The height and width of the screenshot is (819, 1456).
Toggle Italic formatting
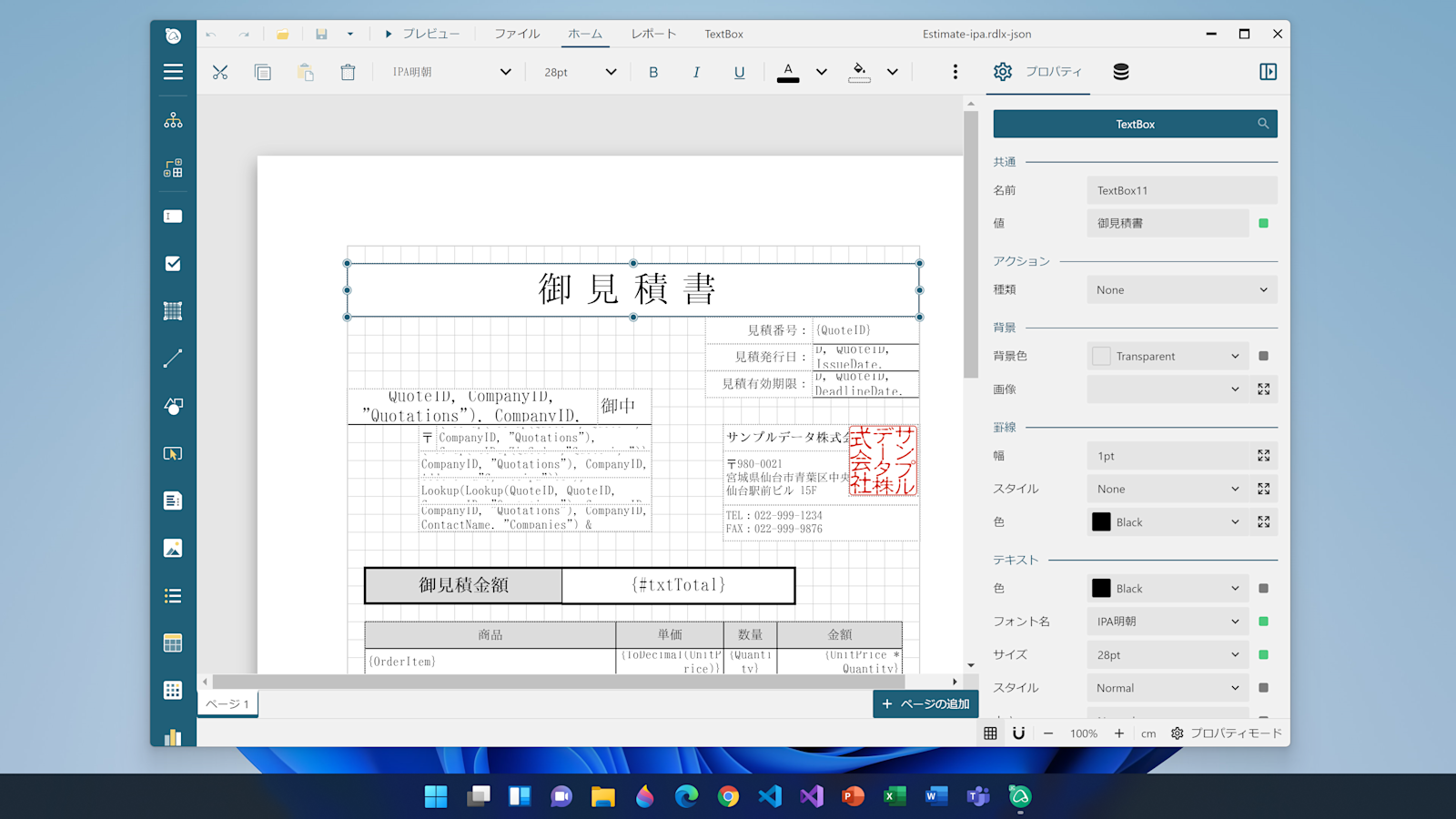coord(696,72)
